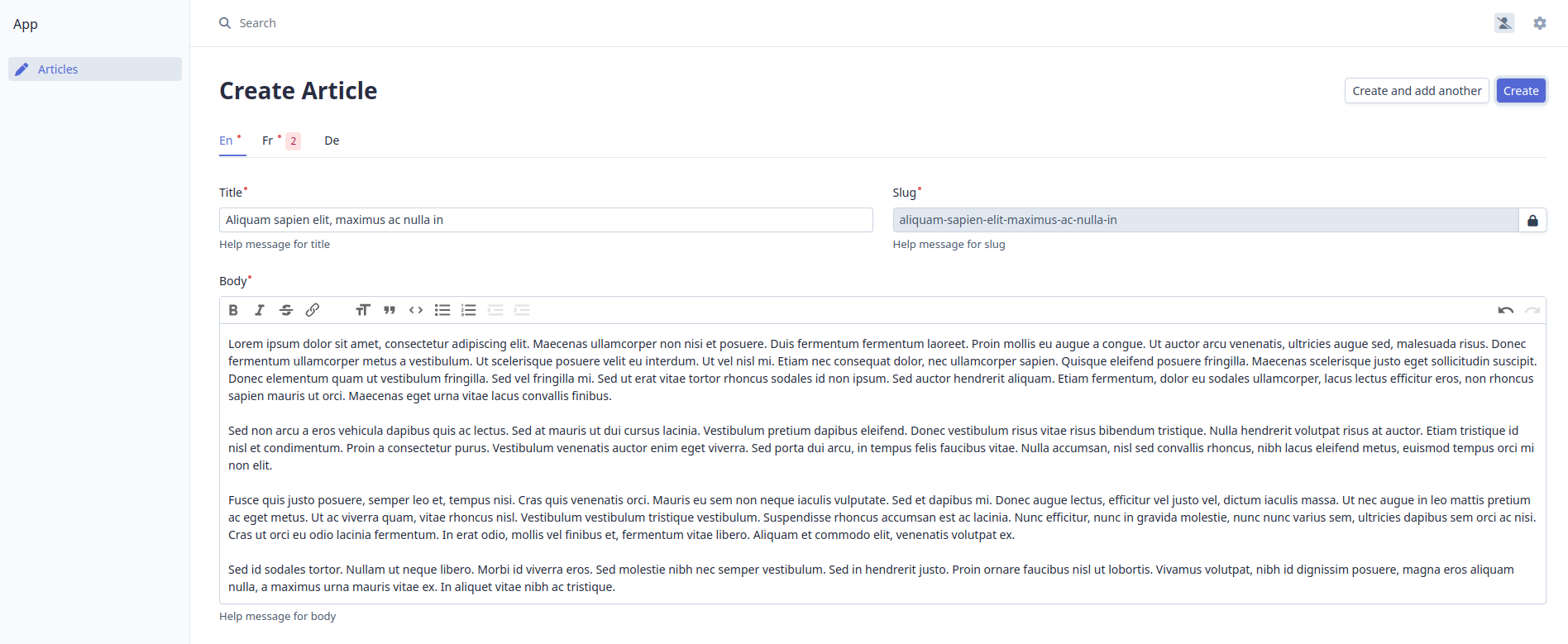Go to App home link

coord(26,24)
